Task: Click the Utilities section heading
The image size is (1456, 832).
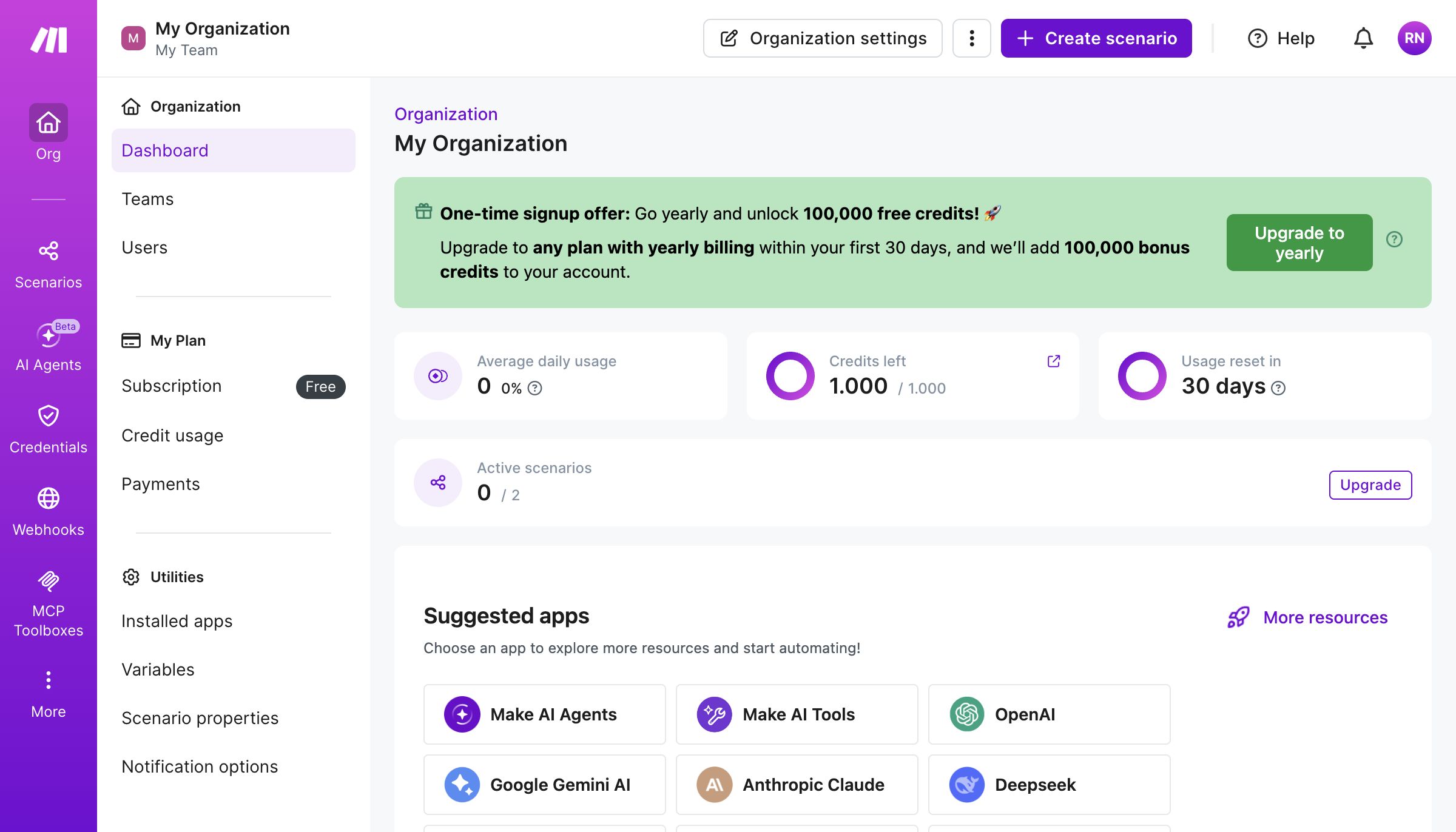Action: pos(163,577)
